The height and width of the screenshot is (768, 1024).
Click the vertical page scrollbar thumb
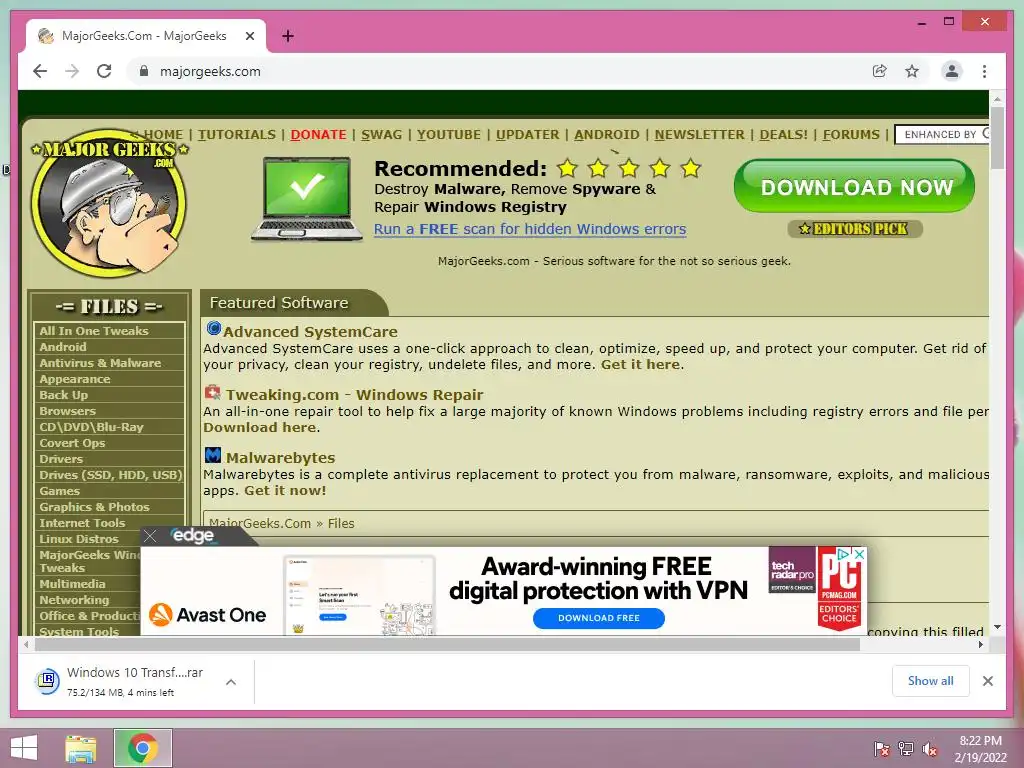(x=997, y=136)
